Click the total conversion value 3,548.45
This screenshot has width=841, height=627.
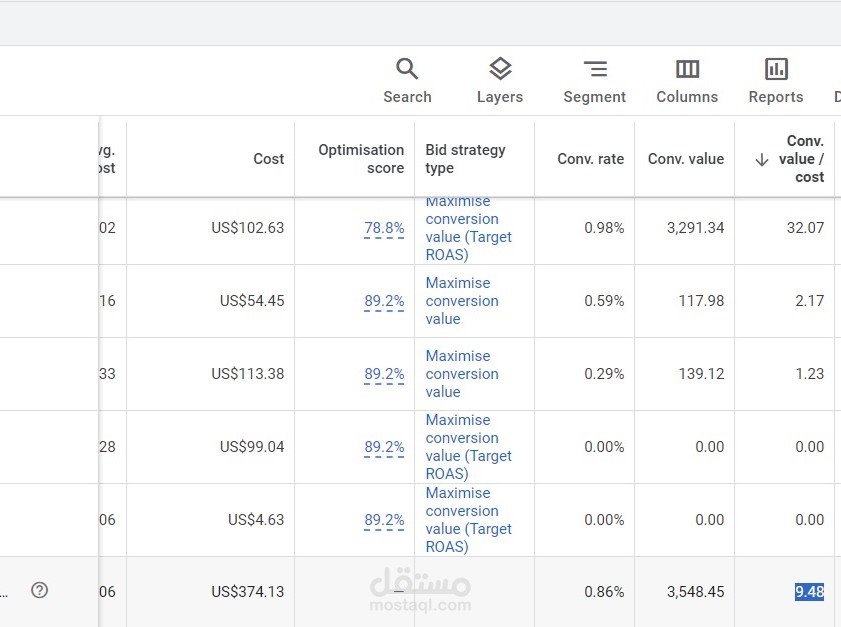[695, 592]
